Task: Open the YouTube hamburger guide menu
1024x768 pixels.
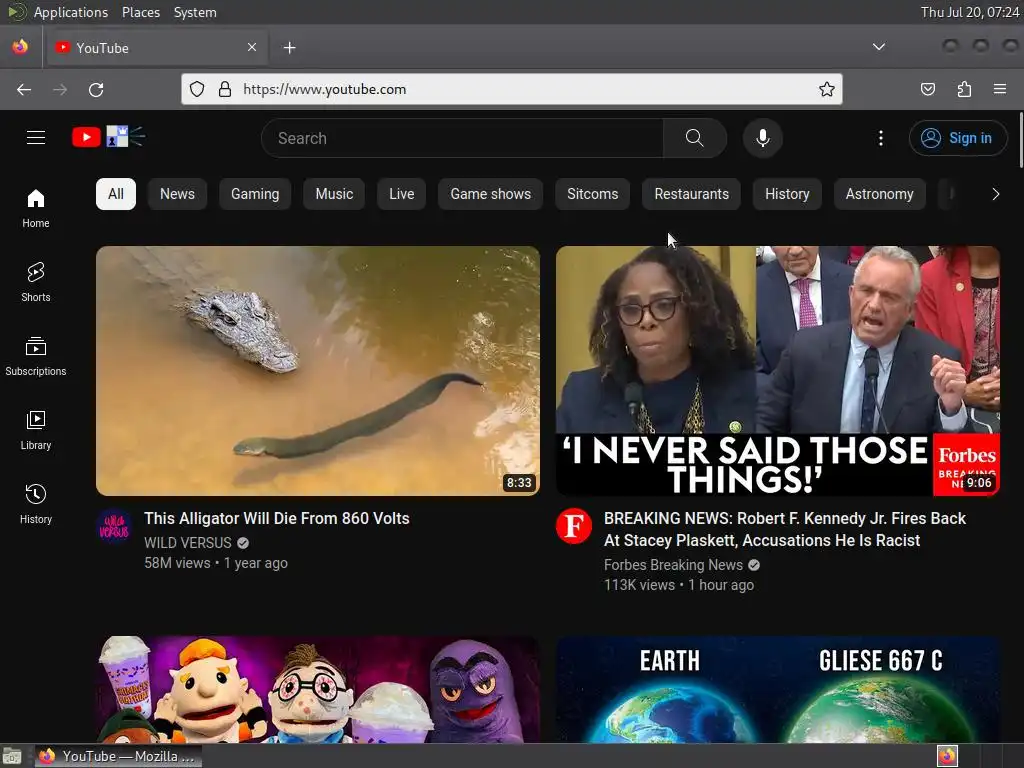Action: pos(36,138)
